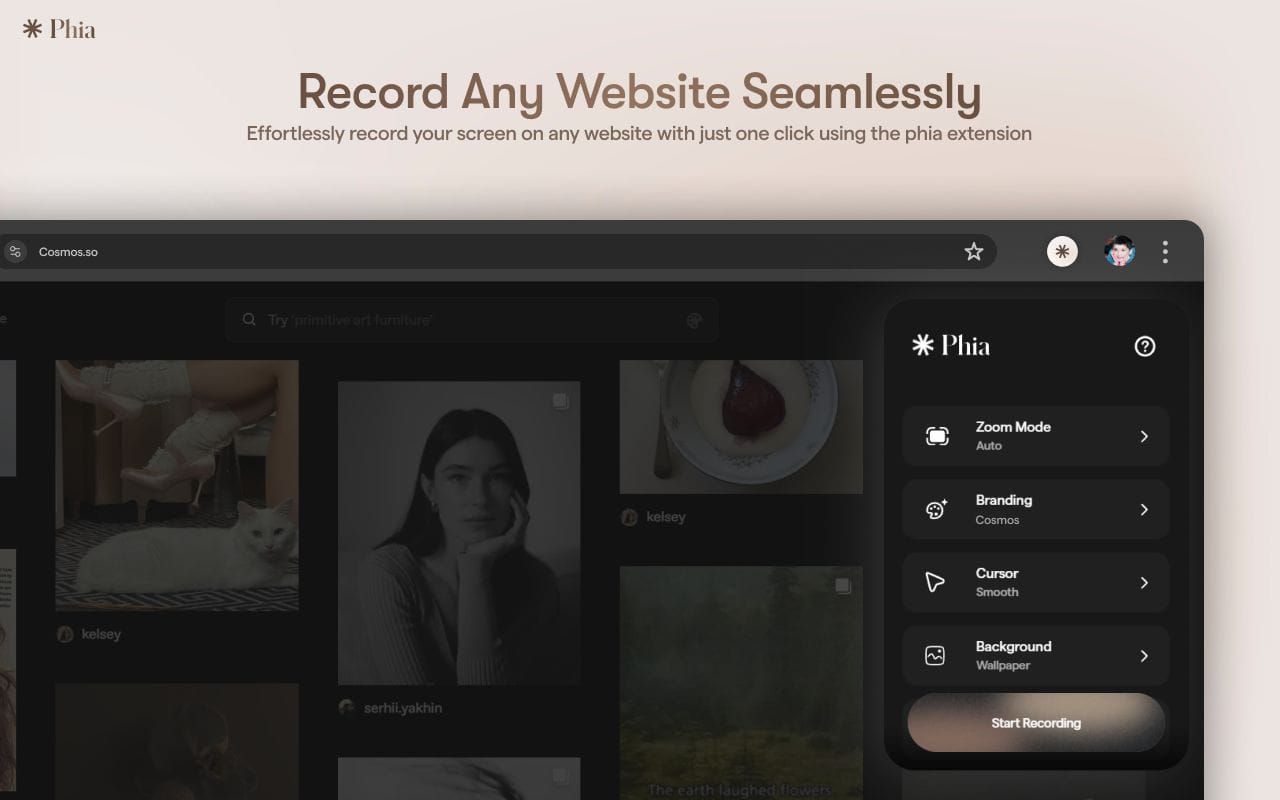Click the Cursor arrow icon
The height and width of the screenshot is (800, 1280).
click(x=935, y=583)
